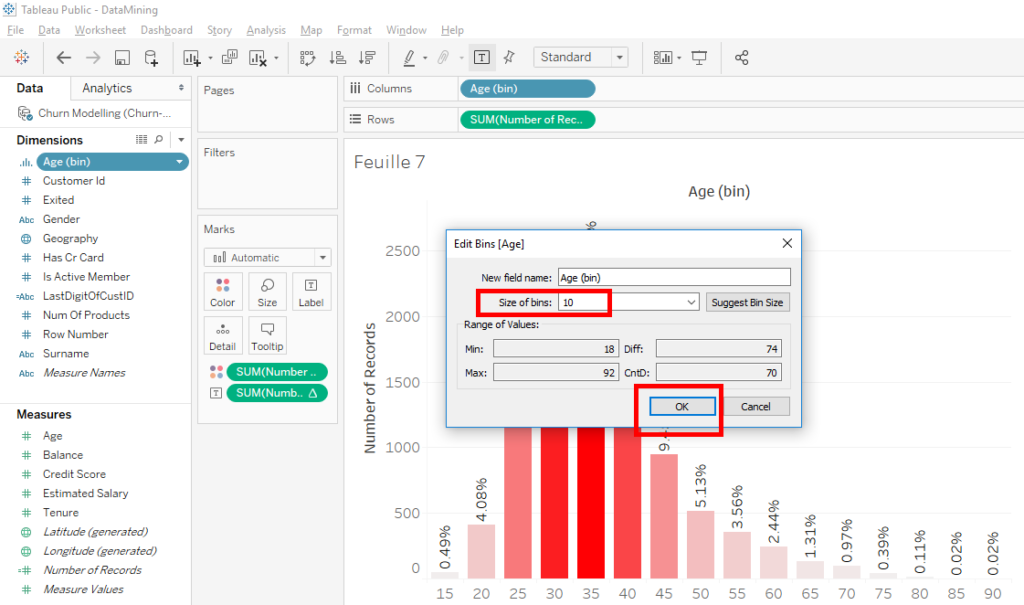
Task: Click inside the New field name input
Action: (x=673, y=276)
